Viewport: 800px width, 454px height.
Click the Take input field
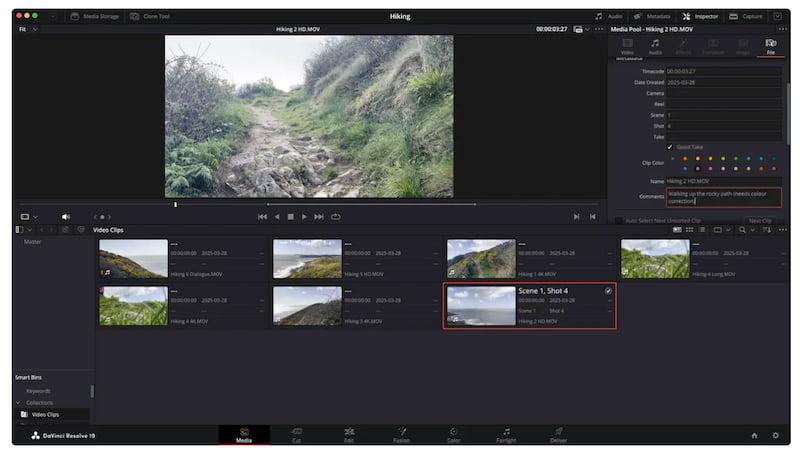pyautogui.click(x=723, y=137)
